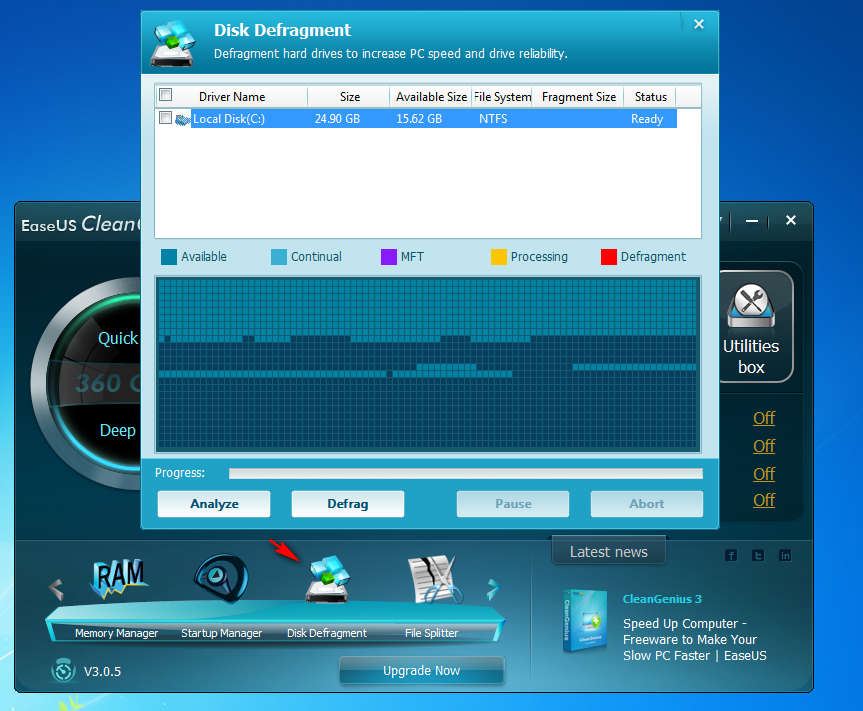Click the Twitter icon
The image size is (863, 711).
tap(758, 555)
